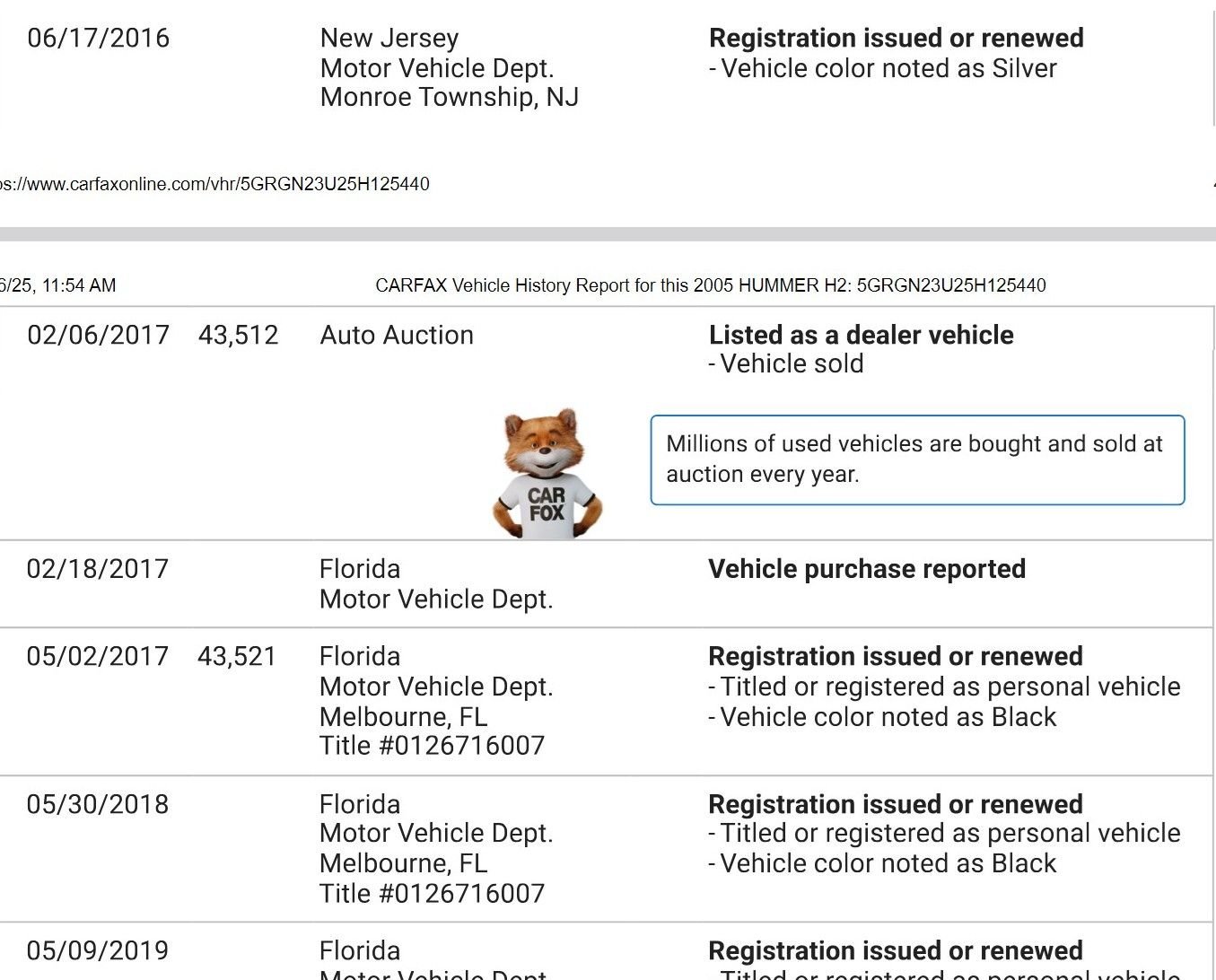Select the 05/30/2018 date entry
This screenshot has width=1216, height=980.
click(x=98, y=804)
